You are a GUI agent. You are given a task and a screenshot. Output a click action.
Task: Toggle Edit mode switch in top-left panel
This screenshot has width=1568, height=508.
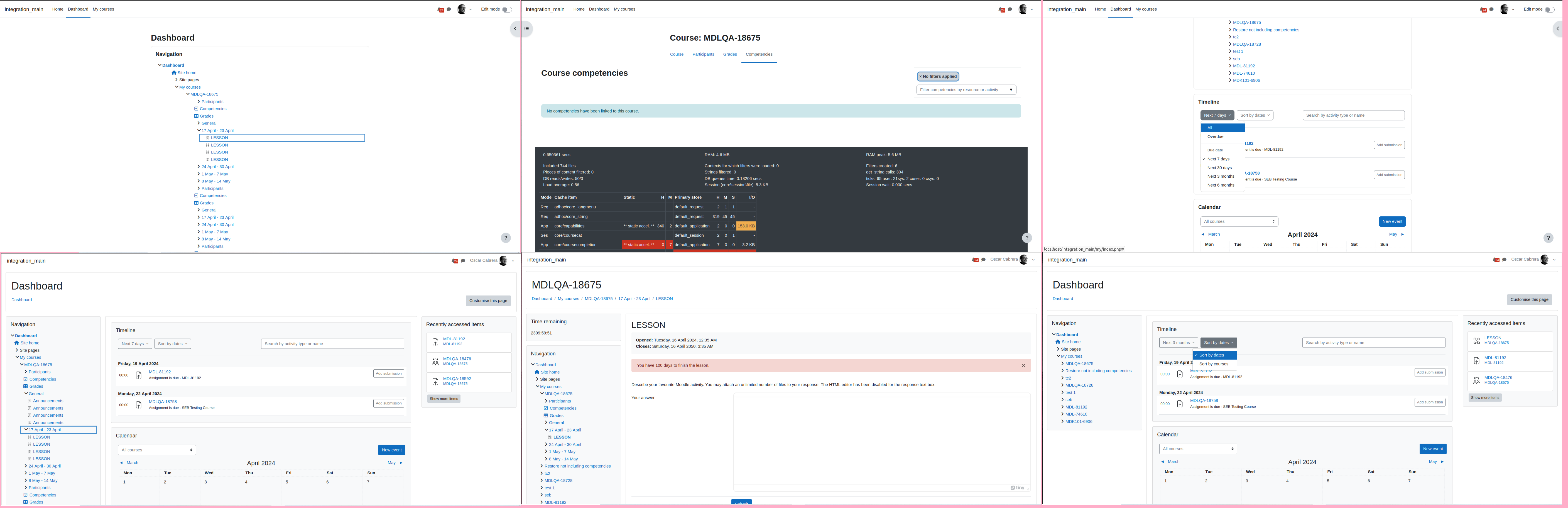pos(506,10)
